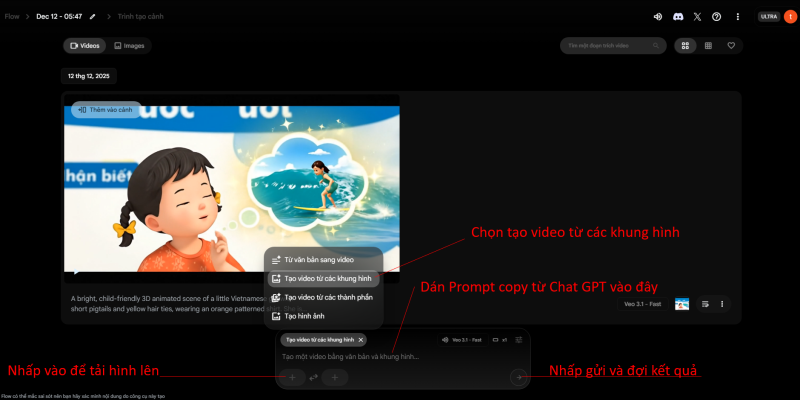800x400 pixels.
Task: Click the Flow breadcrumb link
Action: coord(11,17)
